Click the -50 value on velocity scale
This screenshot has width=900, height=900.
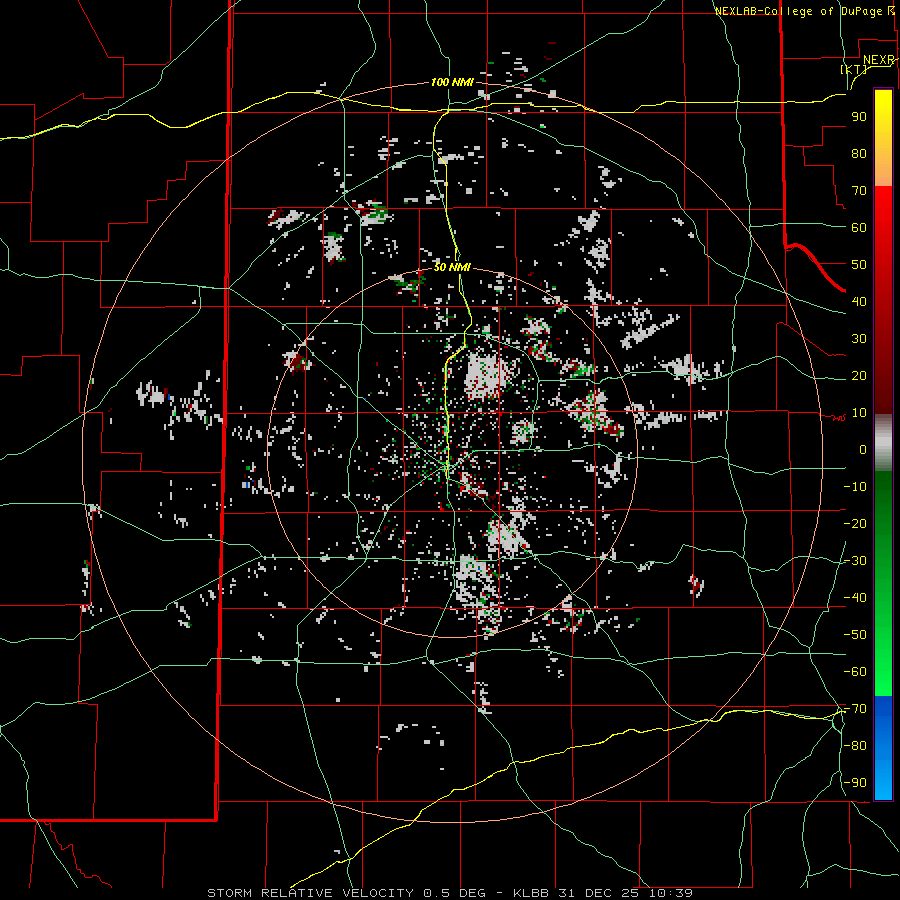point(855,635)
